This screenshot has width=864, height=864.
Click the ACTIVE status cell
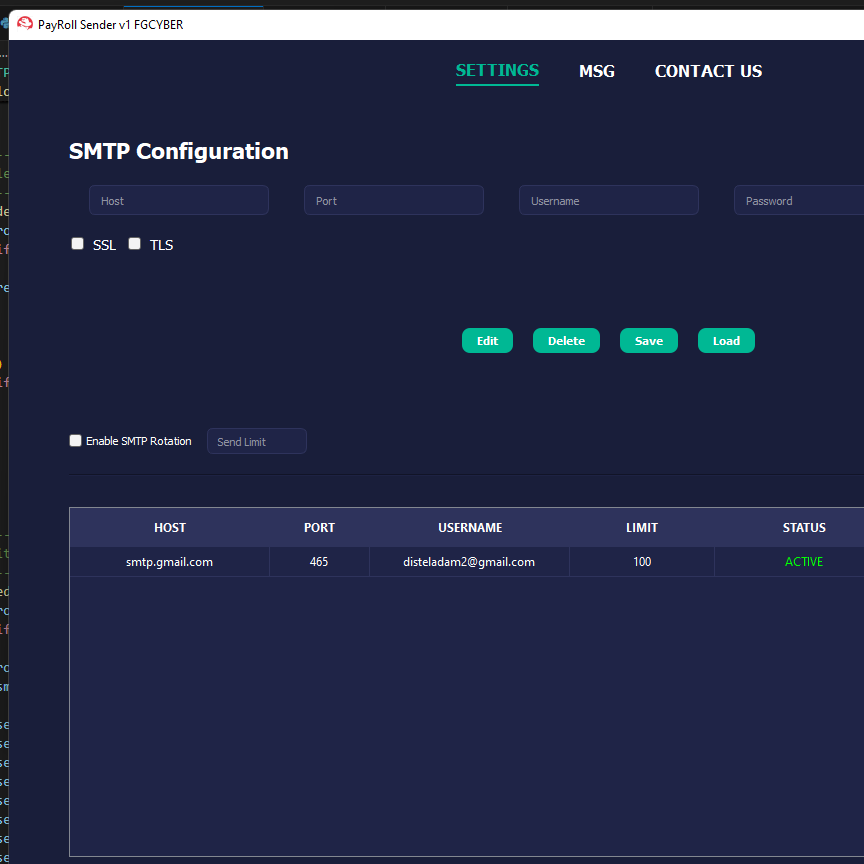[x=804, y=562]
